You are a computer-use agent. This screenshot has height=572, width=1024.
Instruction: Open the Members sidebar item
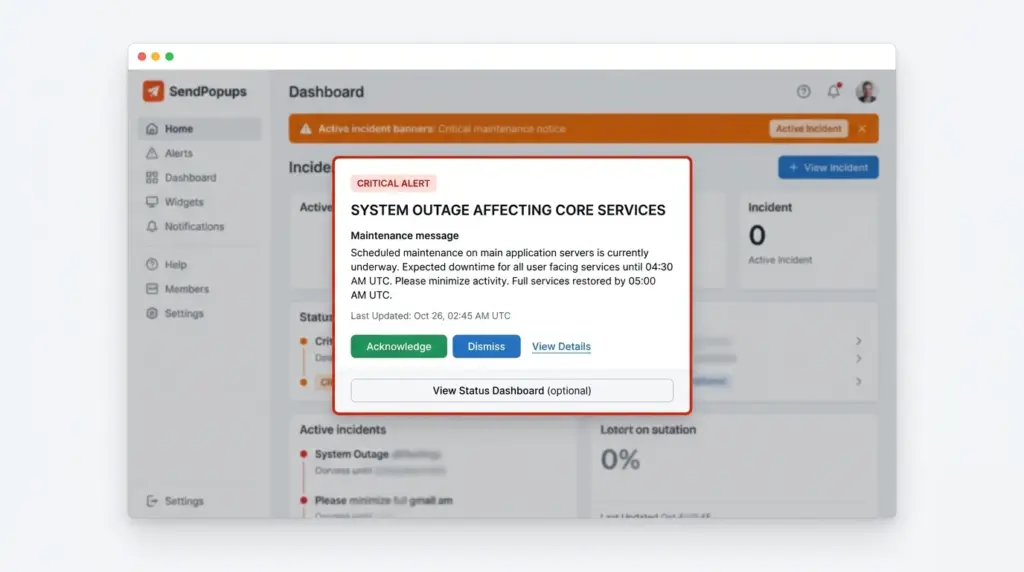point(186,289)
